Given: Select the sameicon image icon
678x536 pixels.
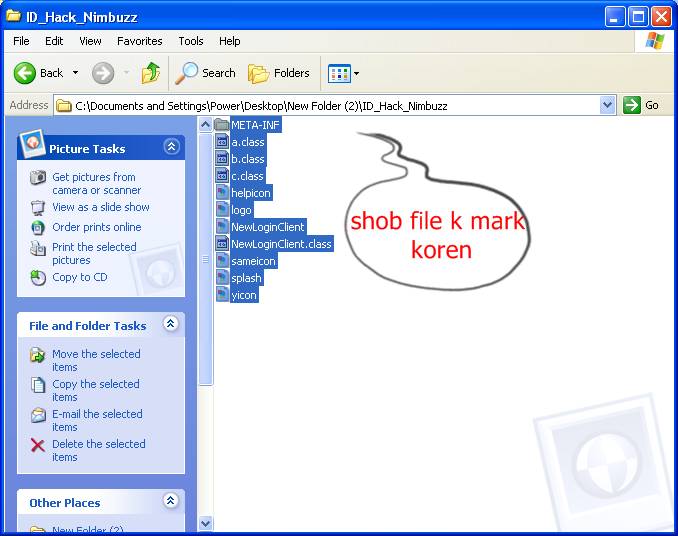Looking at the screenshot, I should coord(222,261).
